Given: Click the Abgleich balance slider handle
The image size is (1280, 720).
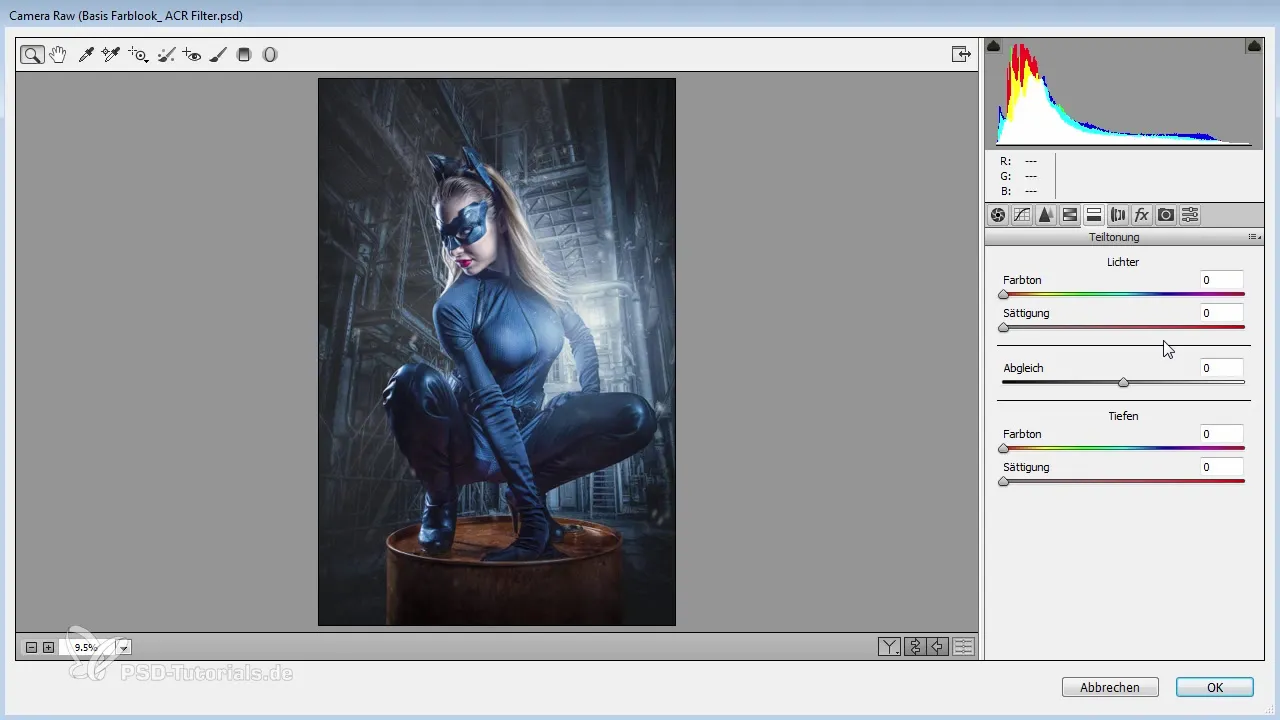Looking at the screenshot, I should point(1124,383).
